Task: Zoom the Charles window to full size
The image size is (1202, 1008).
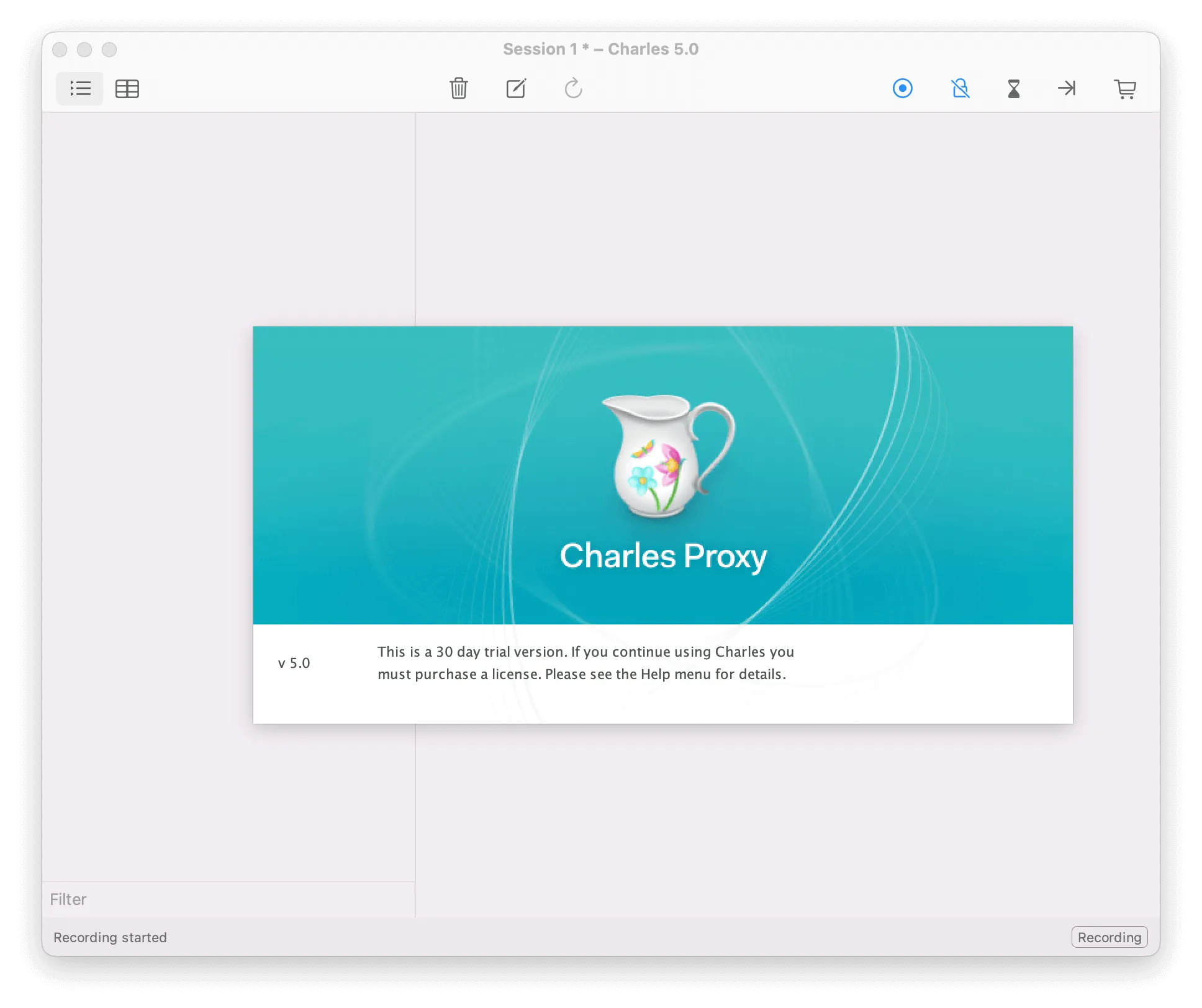Action: coord(109,50)
